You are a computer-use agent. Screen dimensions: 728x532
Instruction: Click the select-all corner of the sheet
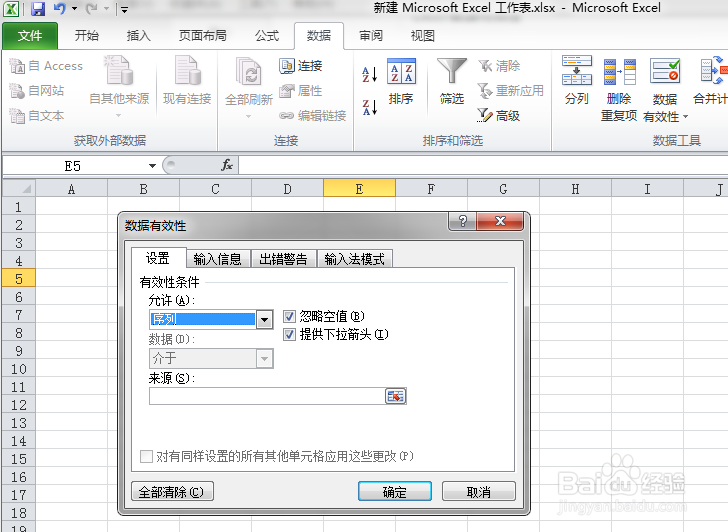click(19, 189)
